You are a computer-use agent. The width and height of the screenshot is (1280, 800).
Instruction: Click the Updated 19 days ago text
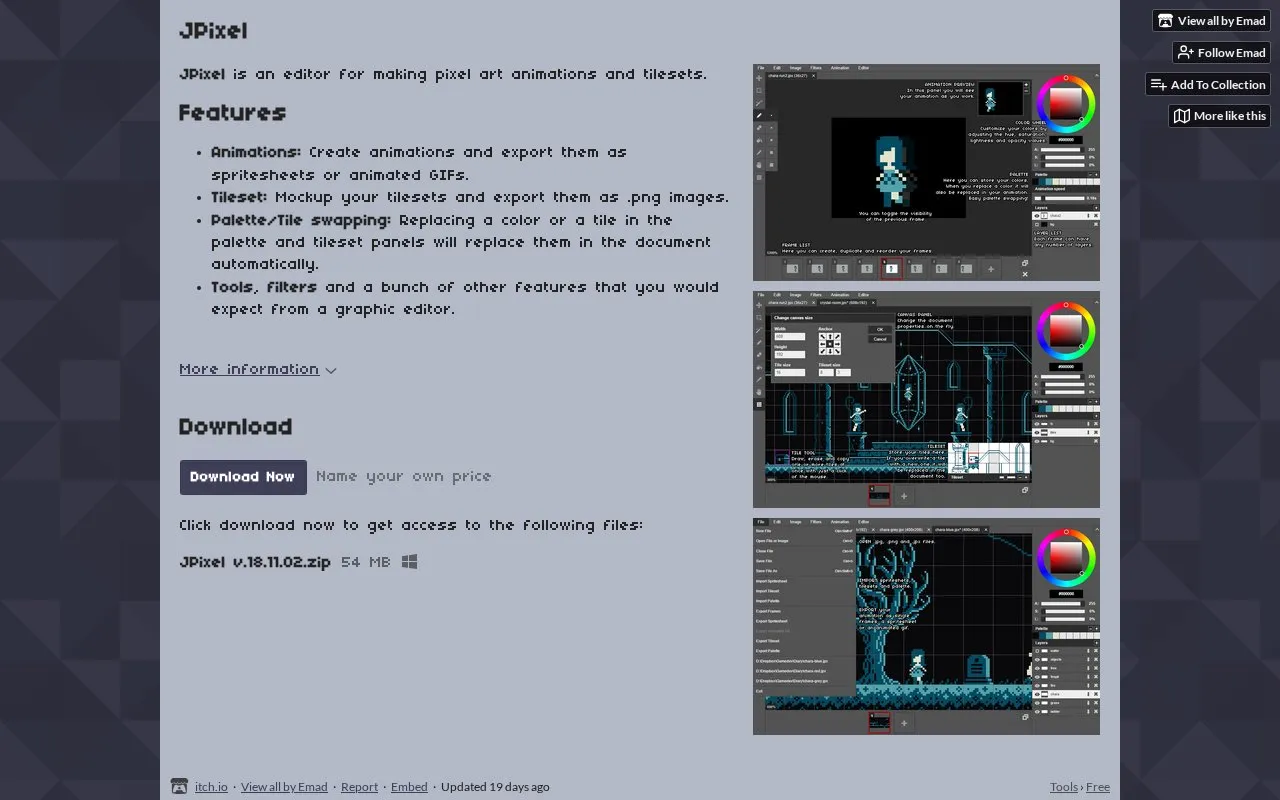pyautogui.click(x=495, y=787)
